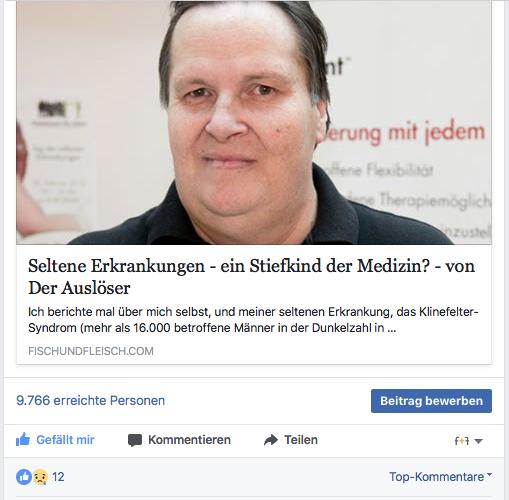This screenshot has height=500, width=509.
Task: Click the Teilen text label
Action: pyautogui.click(x=301, y=440)
